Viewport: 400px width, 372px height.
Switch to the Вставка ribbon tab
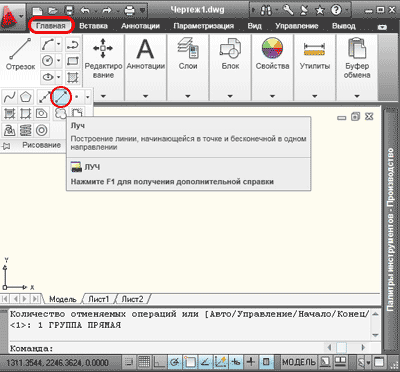(93, 26)
